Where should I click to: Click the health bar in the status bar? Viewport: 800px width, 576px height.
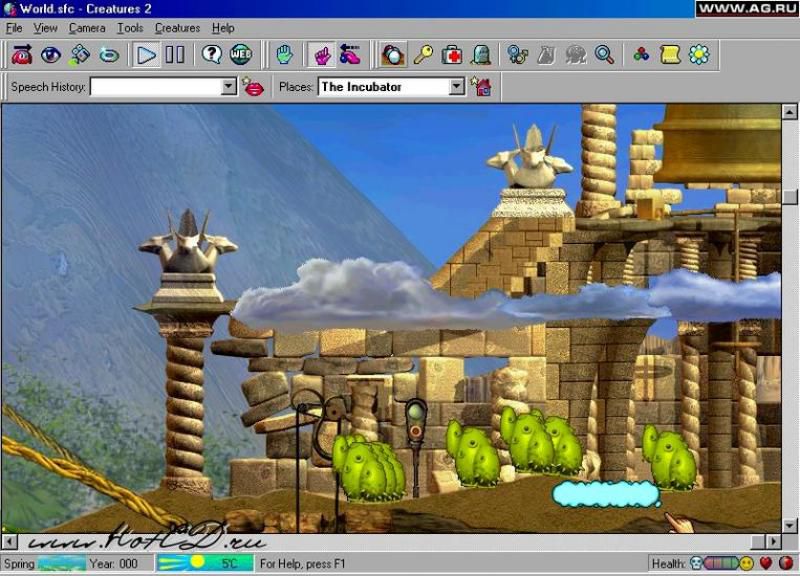(720, 564)
